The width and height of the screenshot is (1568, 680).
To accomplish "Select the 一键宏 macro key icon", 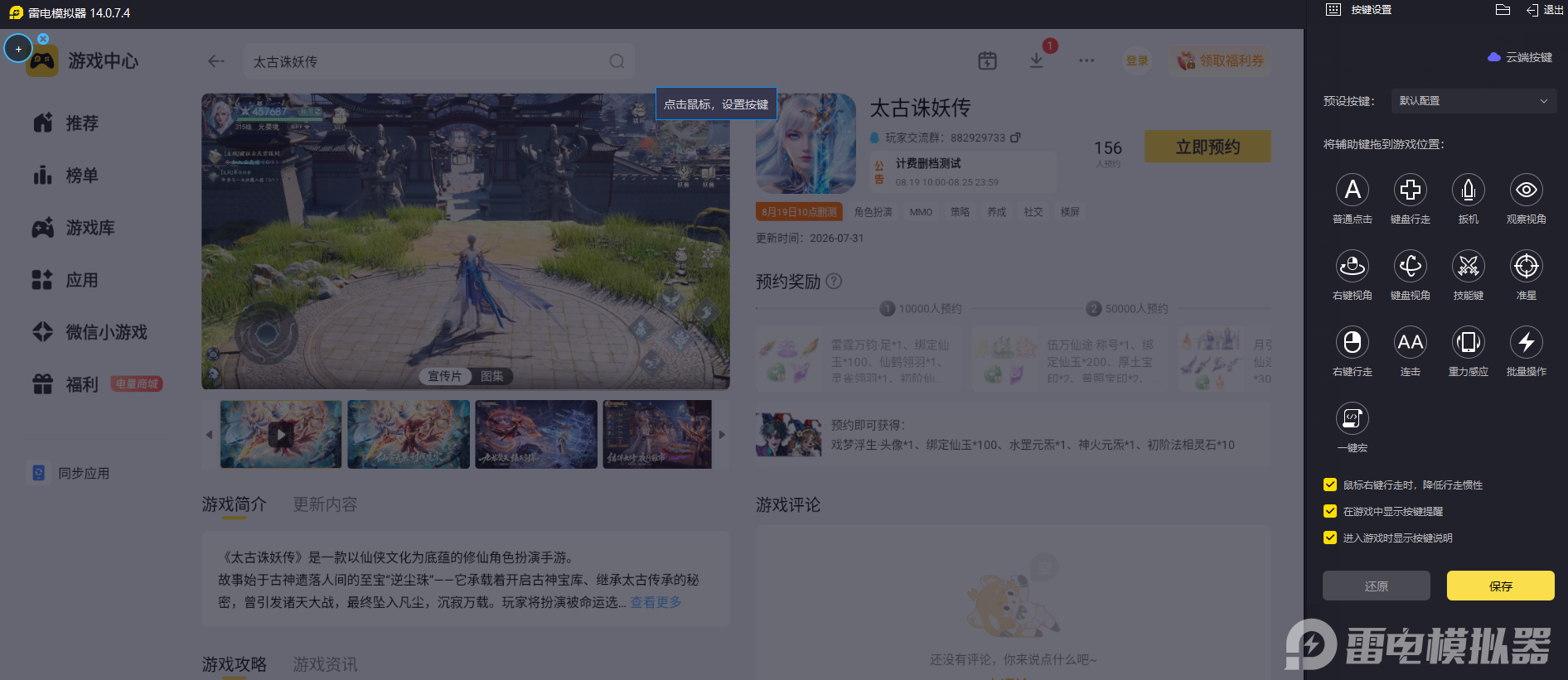I will tap(1353, 418).
